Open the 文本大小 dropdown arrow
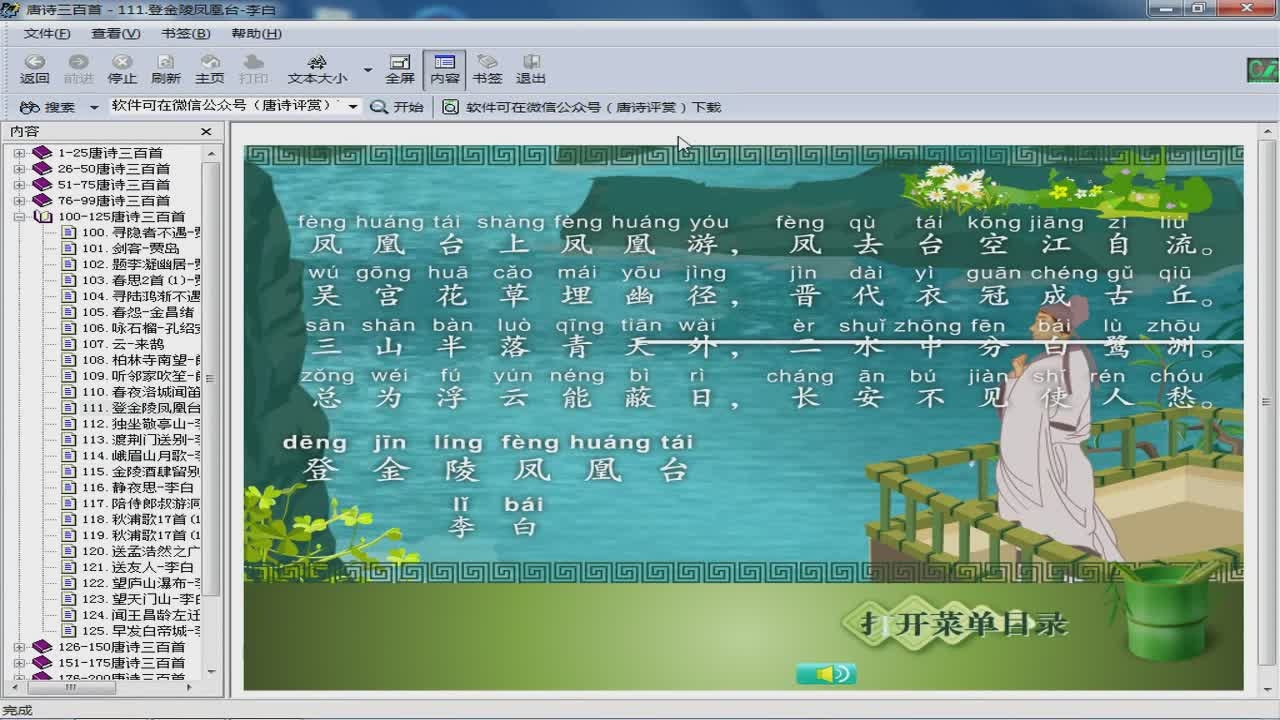 pos(367,70)
